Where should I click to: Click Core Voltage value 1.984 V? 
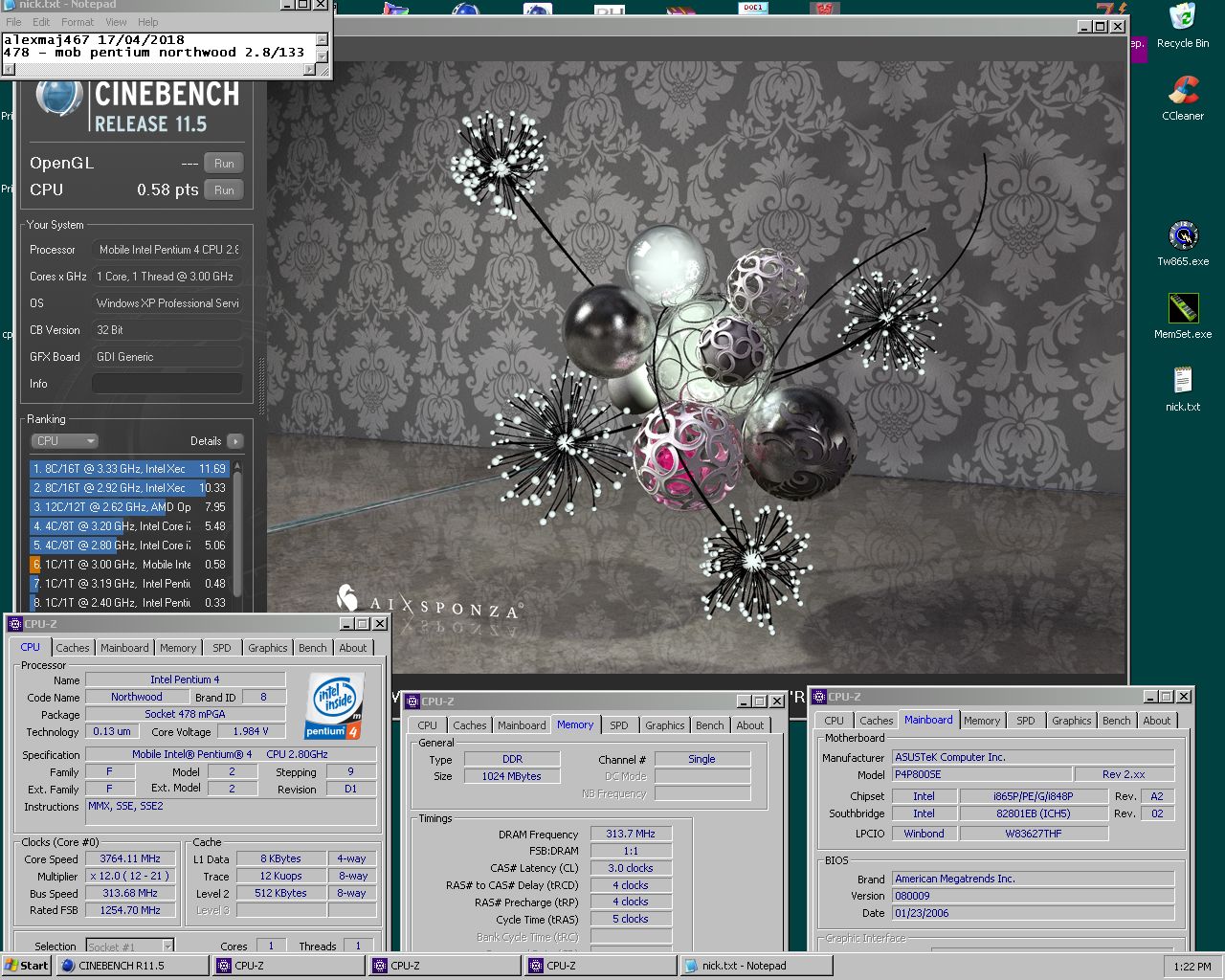(252, 731)
